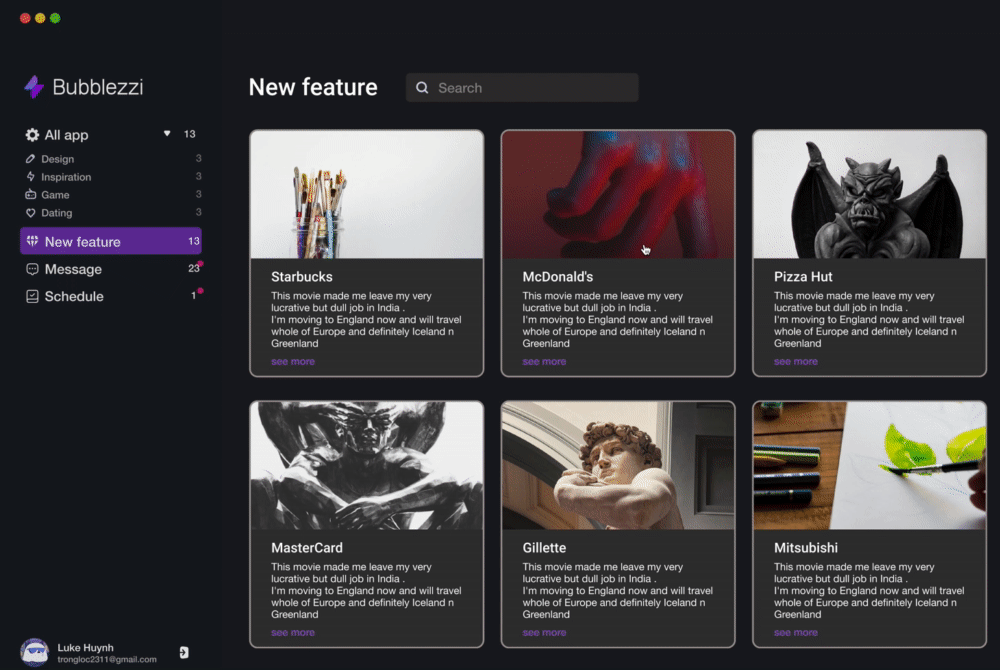Click see more on Starbucks card
This screenshot has width=1000, height=670.
(293, 362)
